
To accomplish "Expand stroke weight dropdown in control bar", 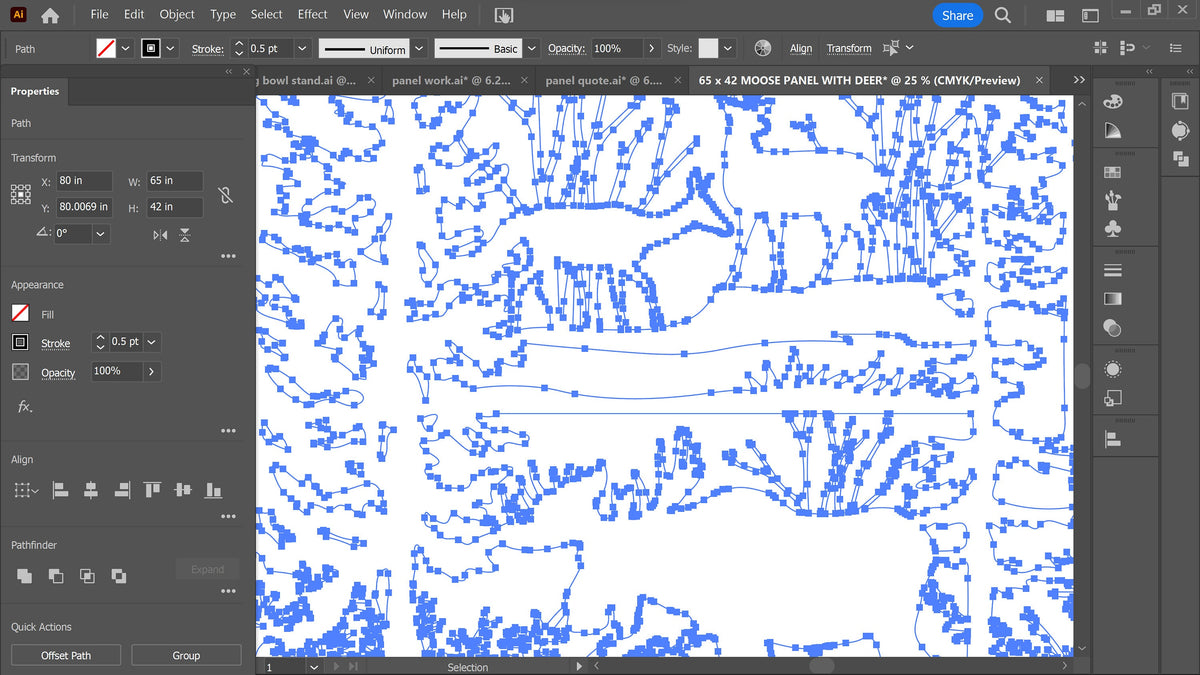I will (300, 48).
